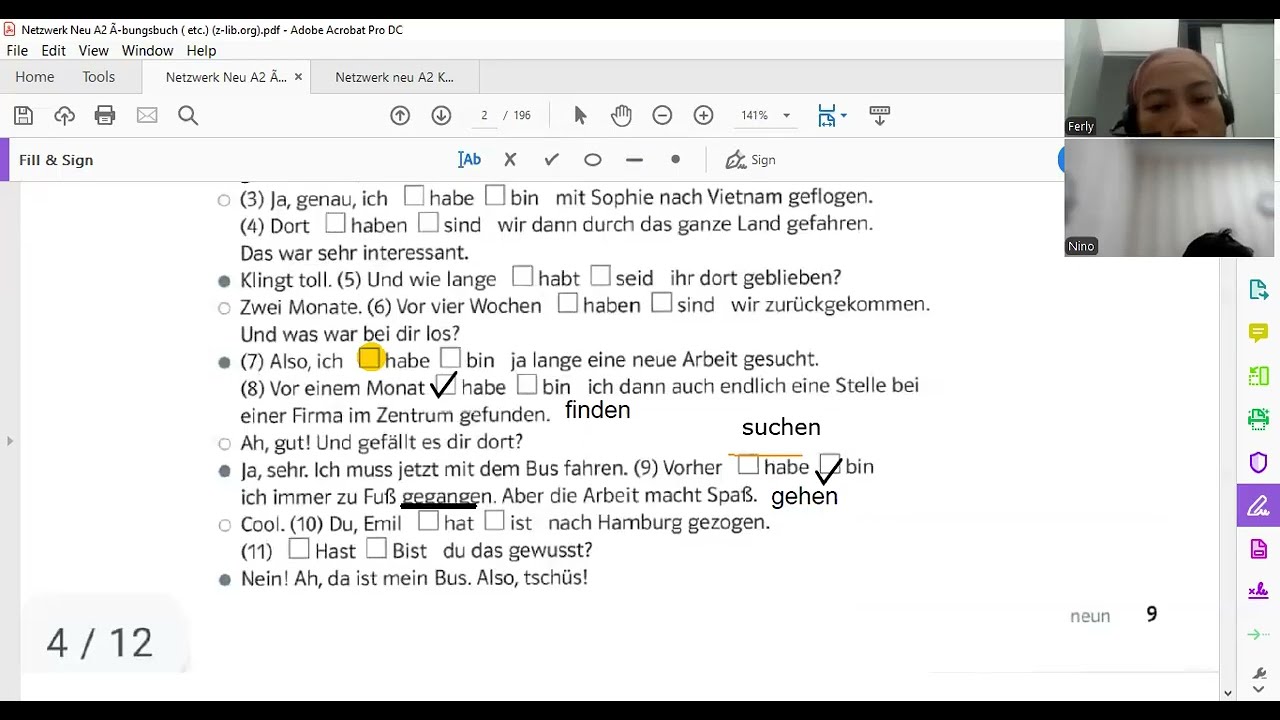Click the read mode keyboard icon
This screenshot has width=1280, height=720.
tap(880, 116)
